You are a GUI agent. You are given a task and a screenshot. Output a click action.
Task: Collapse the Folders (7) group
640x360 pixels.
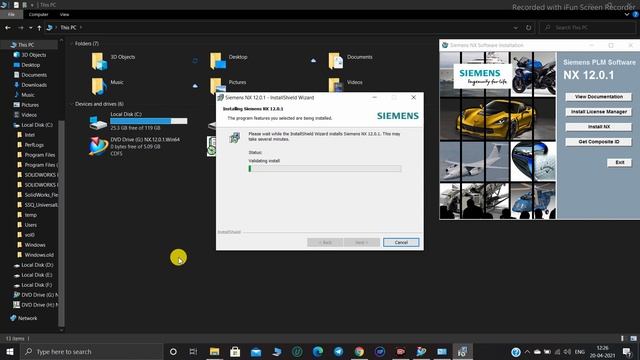(x=71, y=44)
